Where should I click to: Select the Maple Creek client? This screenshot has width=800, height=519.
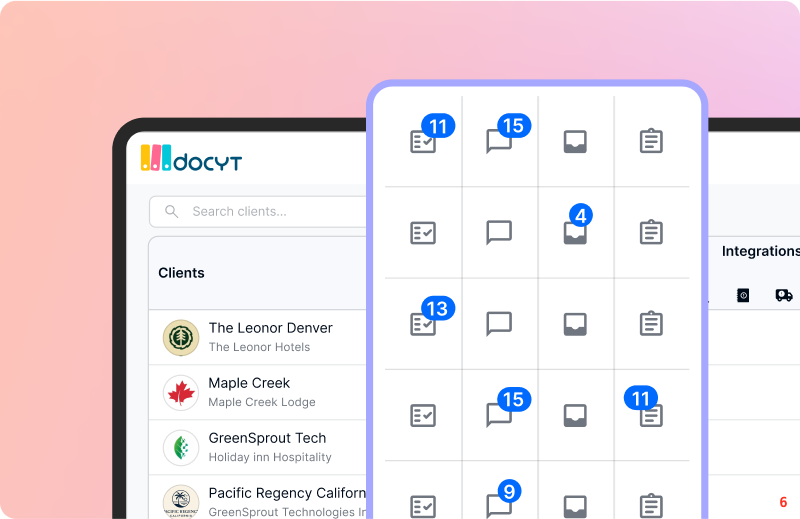(x=258, y=392)
